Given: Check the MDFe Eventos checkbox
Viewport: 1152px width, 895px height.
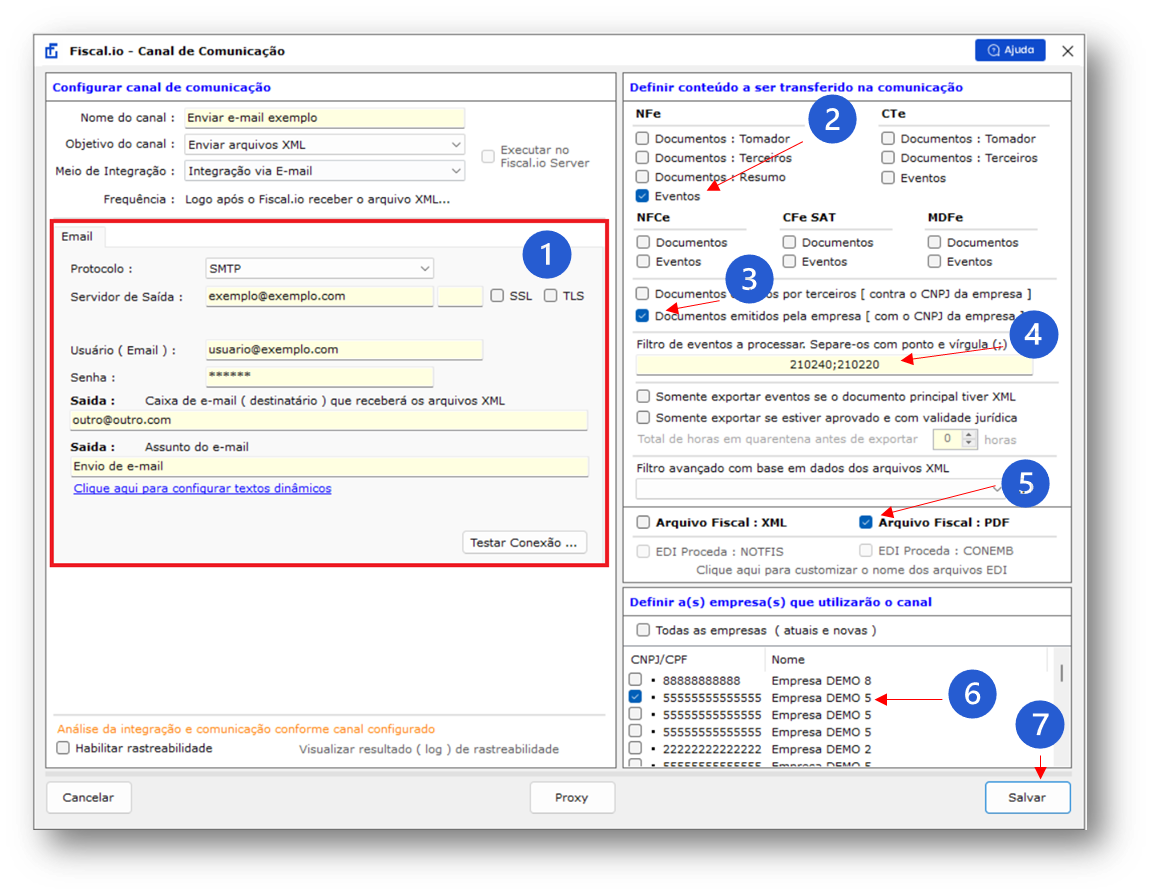Looking at the screenshot, I should click(x=934, y=261).
